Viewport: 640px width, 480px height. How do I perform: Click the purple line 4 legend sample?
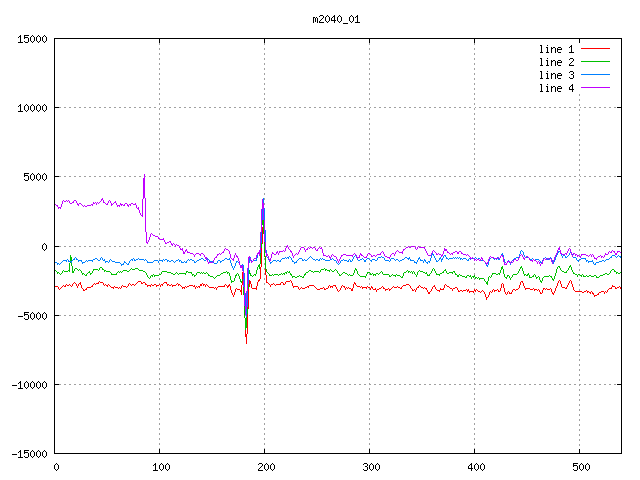pyautogui.click(x=595, y=88)
